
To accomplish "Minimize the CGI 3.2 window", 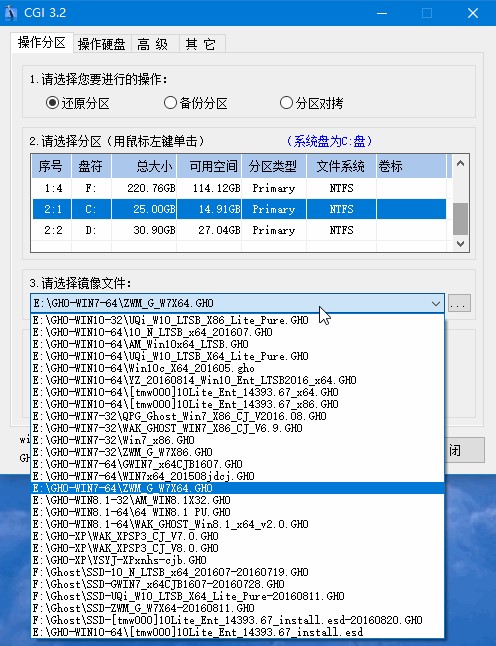I will coord(382,13).
